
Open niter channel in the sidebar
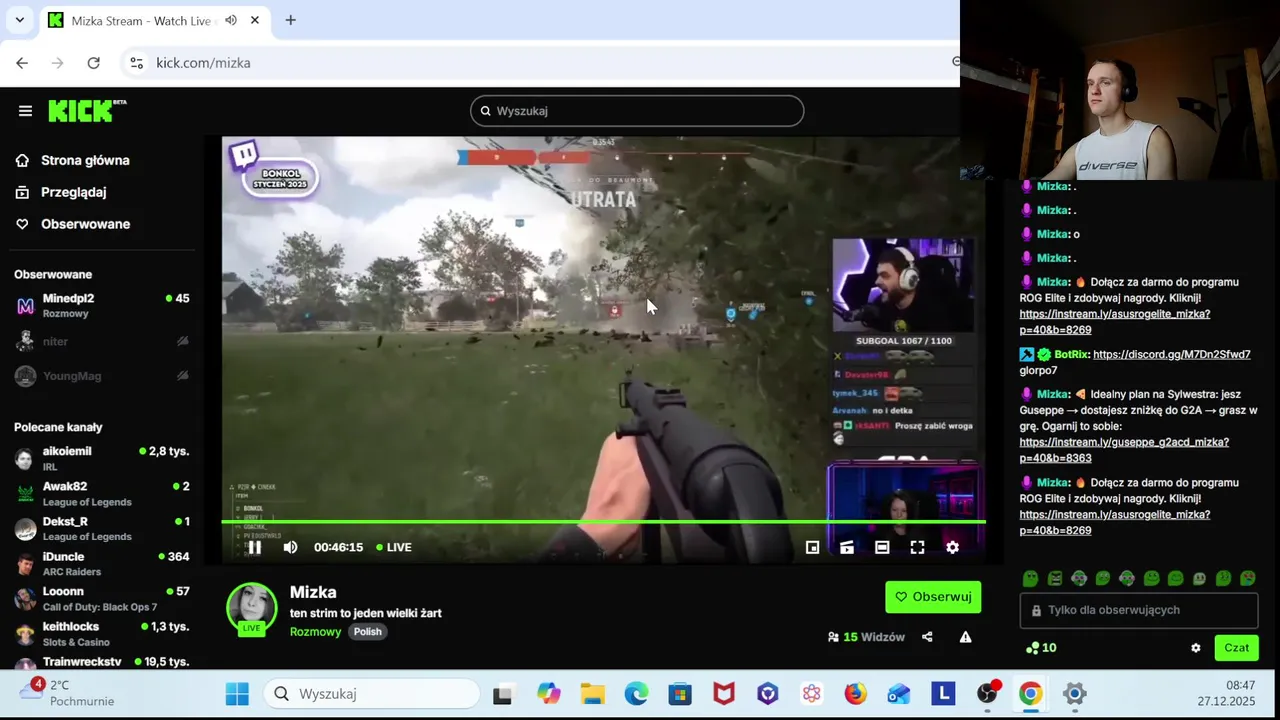tap(100, 341)
